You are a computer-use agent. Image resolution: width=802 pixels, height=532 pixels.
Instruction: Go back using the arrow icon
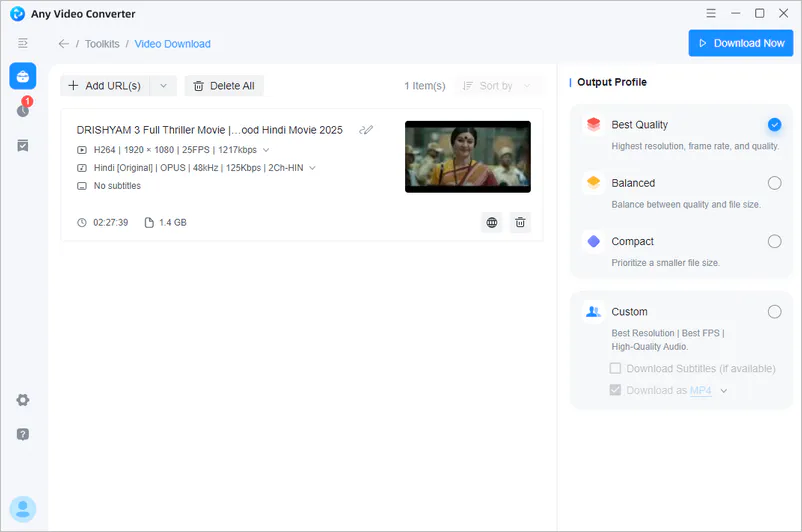click(x=63, y=44)
